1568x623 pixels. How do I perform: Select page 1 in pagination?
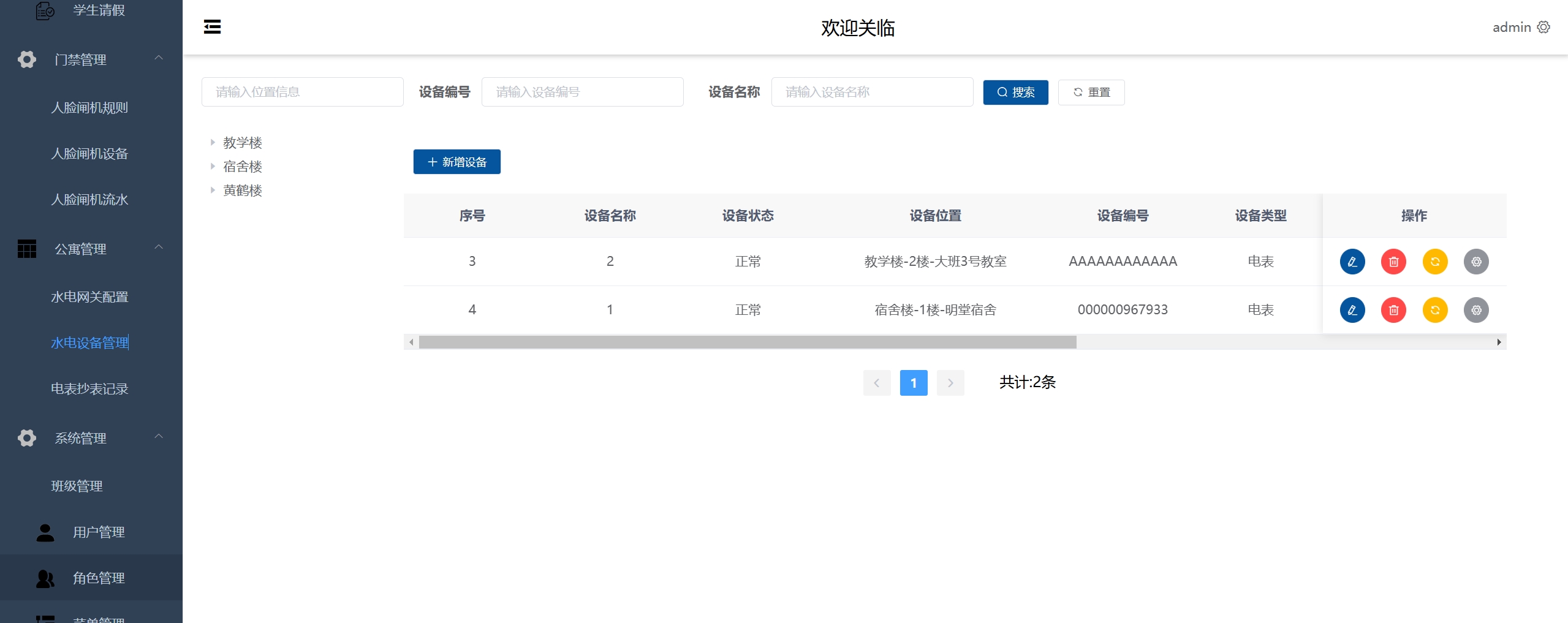coord(914,383)
